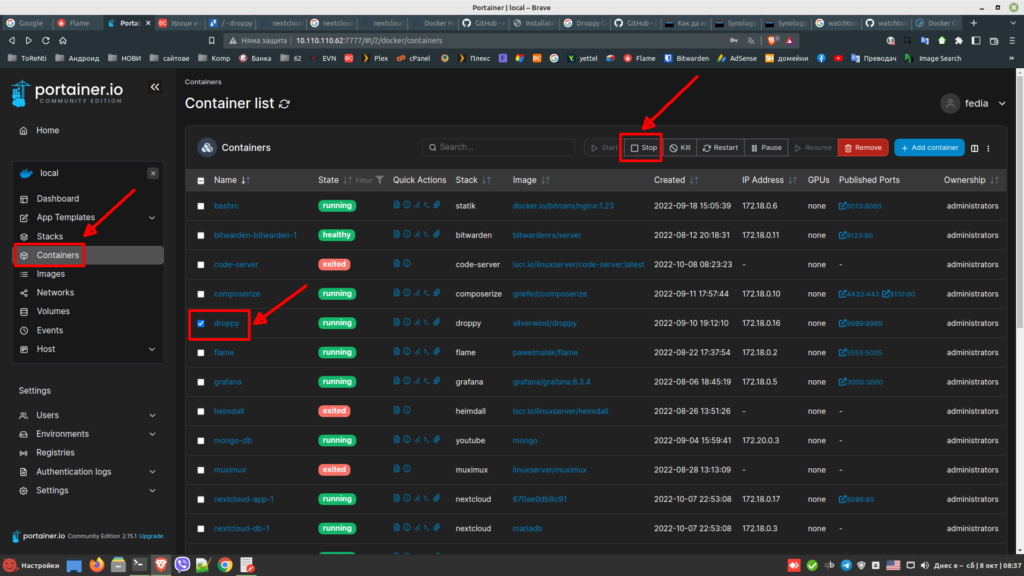Image resolution: width=1024 pixels, height=576 pixels.
Task: Expand the Users settings chevron
Action: [x=152, y=415]
